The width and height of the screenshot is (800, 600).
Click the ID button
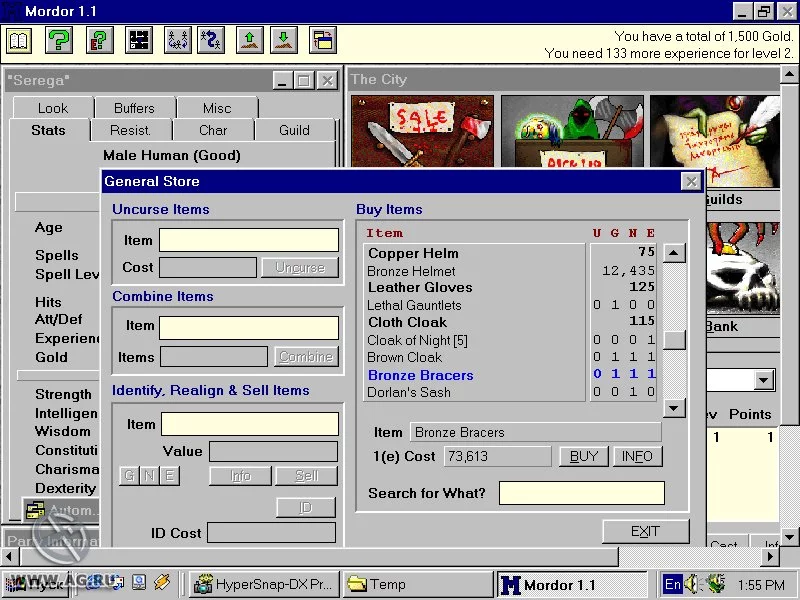tap(306, 508)
